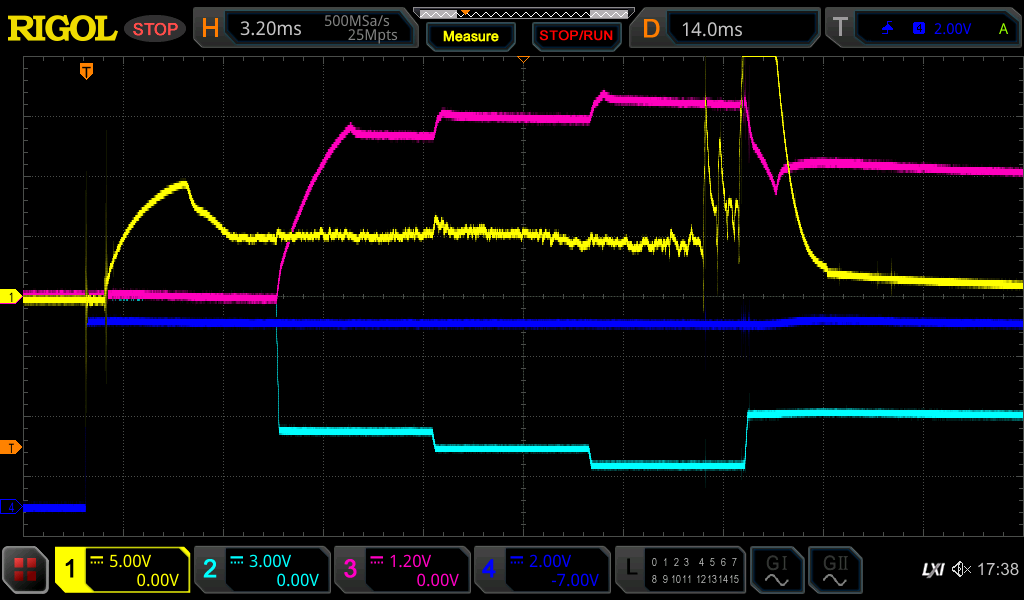Click the RIGOL logo
1024x600 pixels.
(62, 29)
